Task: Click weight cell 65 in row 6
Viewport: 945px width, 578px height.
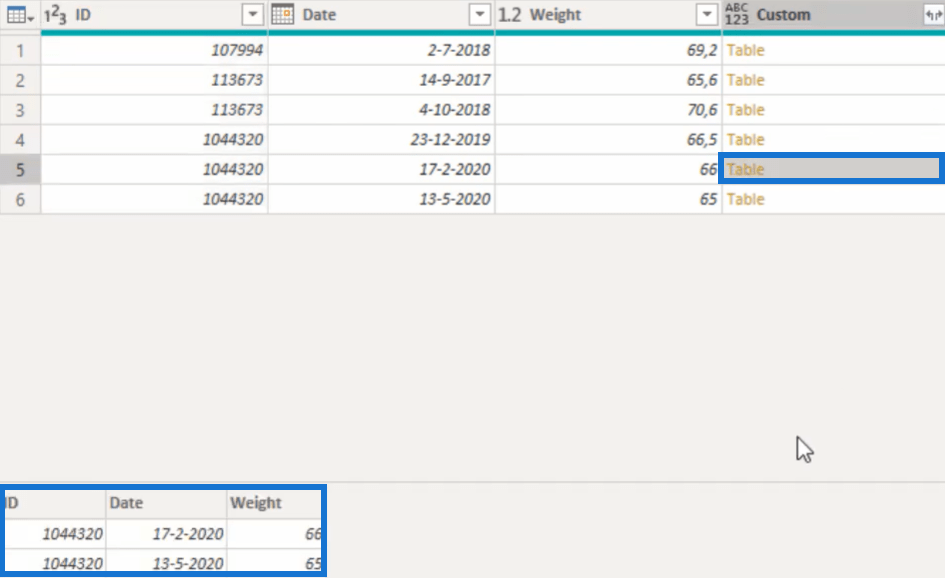Action: (608, 199)
